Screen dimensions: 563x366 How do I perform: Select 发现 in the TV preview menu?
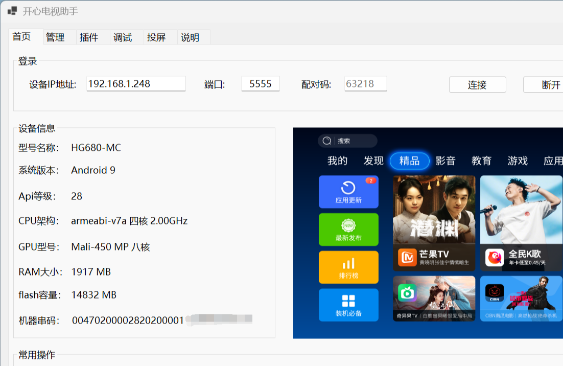pos(373,161)
